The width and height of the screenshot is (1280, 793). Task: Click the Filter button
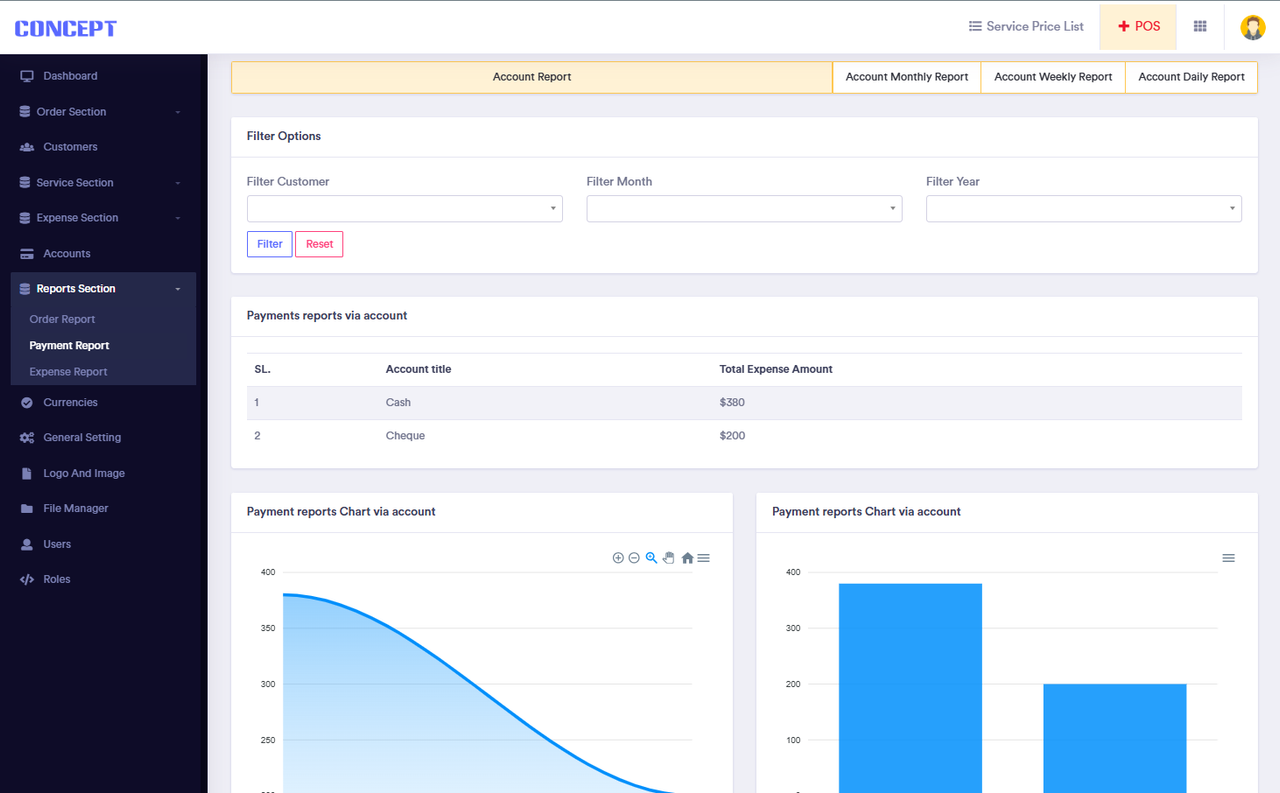pos(270,244)
